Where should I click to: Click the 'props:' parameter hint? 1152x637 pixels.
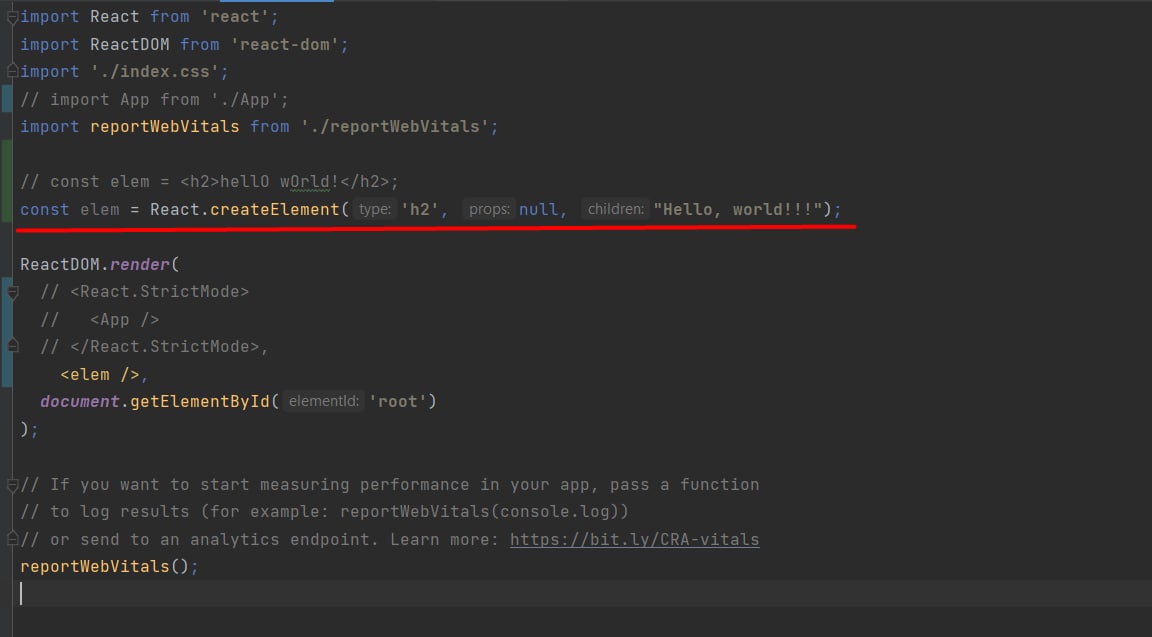tap(489, 210)
